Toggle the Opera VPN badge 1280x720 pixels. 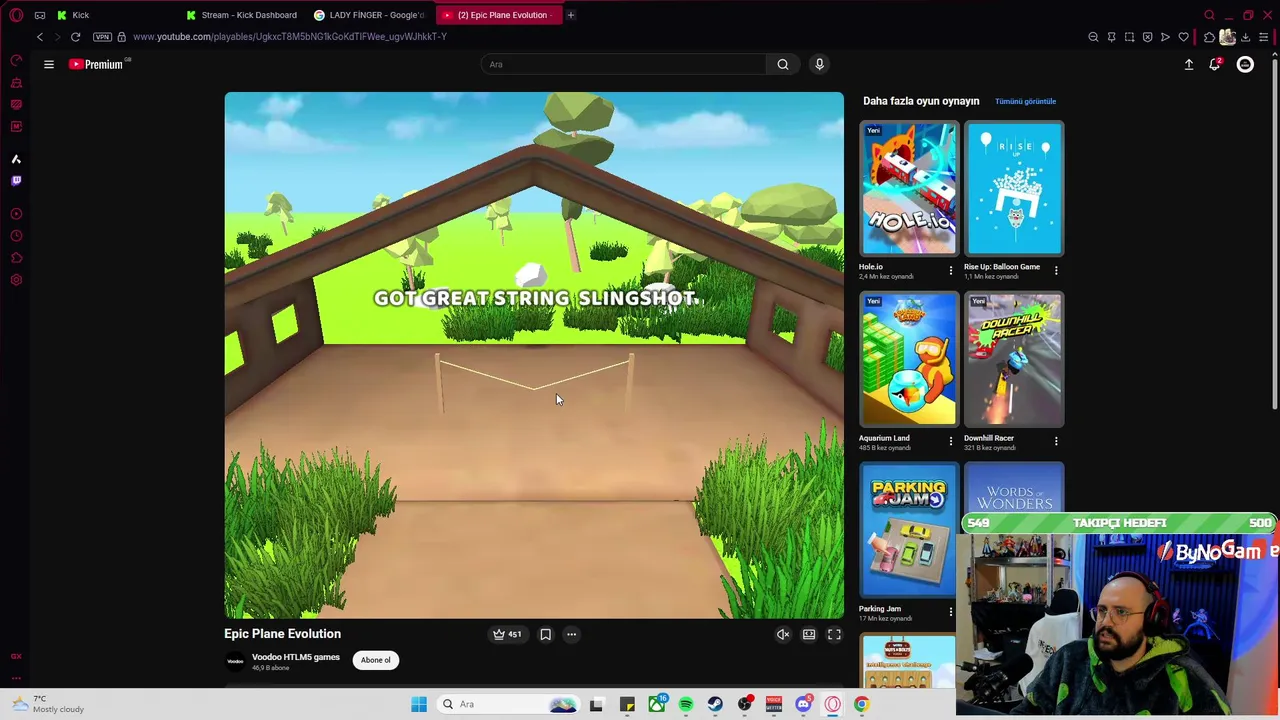(x=102, y=37)
